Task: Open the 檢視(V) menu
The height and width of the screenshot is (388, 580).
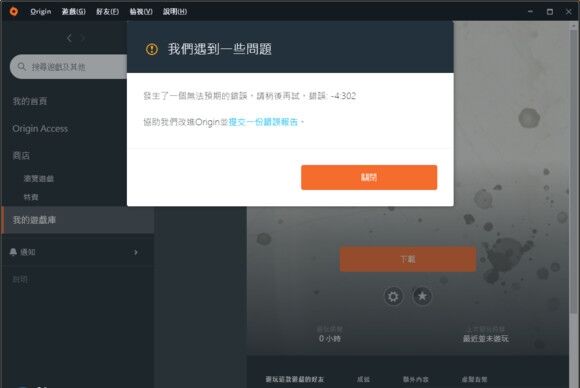Action: click(141, 12)
